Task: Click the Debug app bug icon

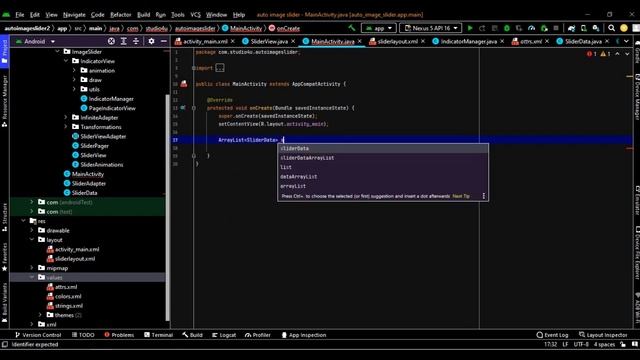Action: [507, 28]
